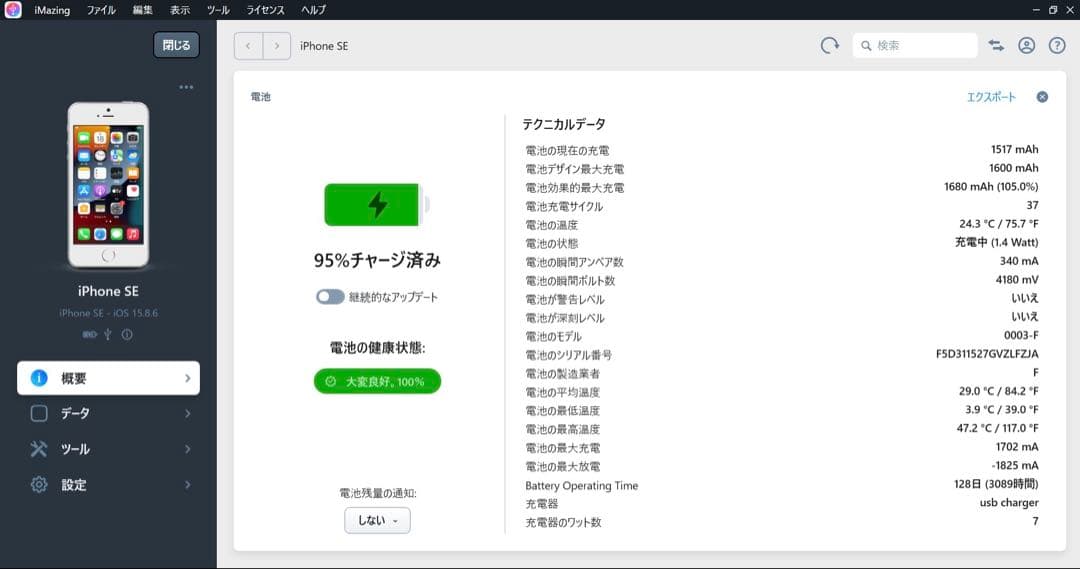This screenshot has height=569, width=1080.
Task: Open the しない notification dropdown
Action: (x=377, y=521)
